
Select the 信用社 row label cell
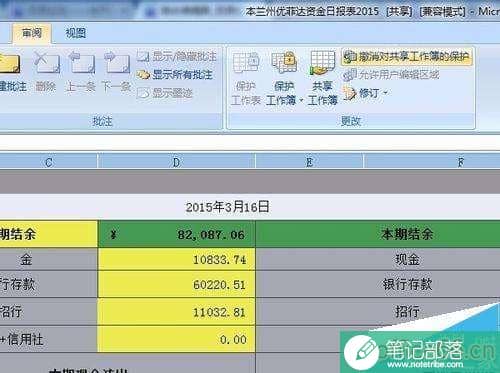point(49,339)
